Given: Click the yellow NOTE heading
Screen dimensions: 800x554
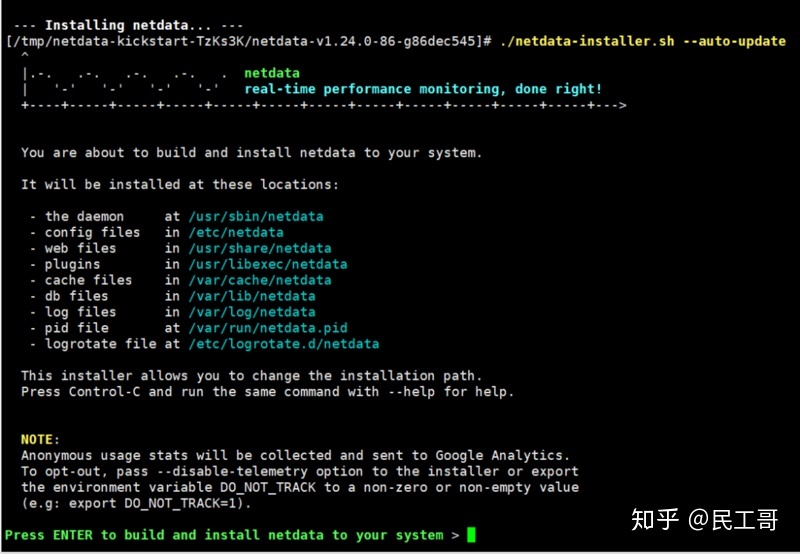Looking at the screenshot, I should 40,439.
